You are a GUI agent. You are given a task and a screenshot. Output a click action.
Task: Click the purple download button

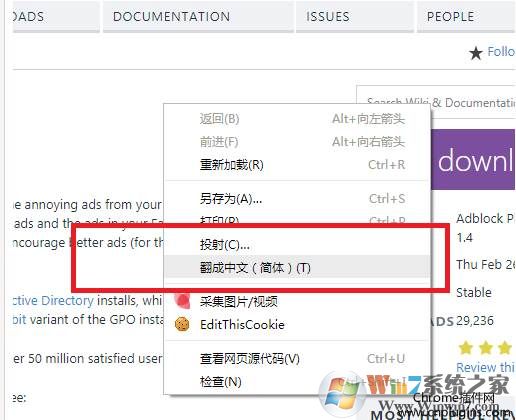pos(473,160)
